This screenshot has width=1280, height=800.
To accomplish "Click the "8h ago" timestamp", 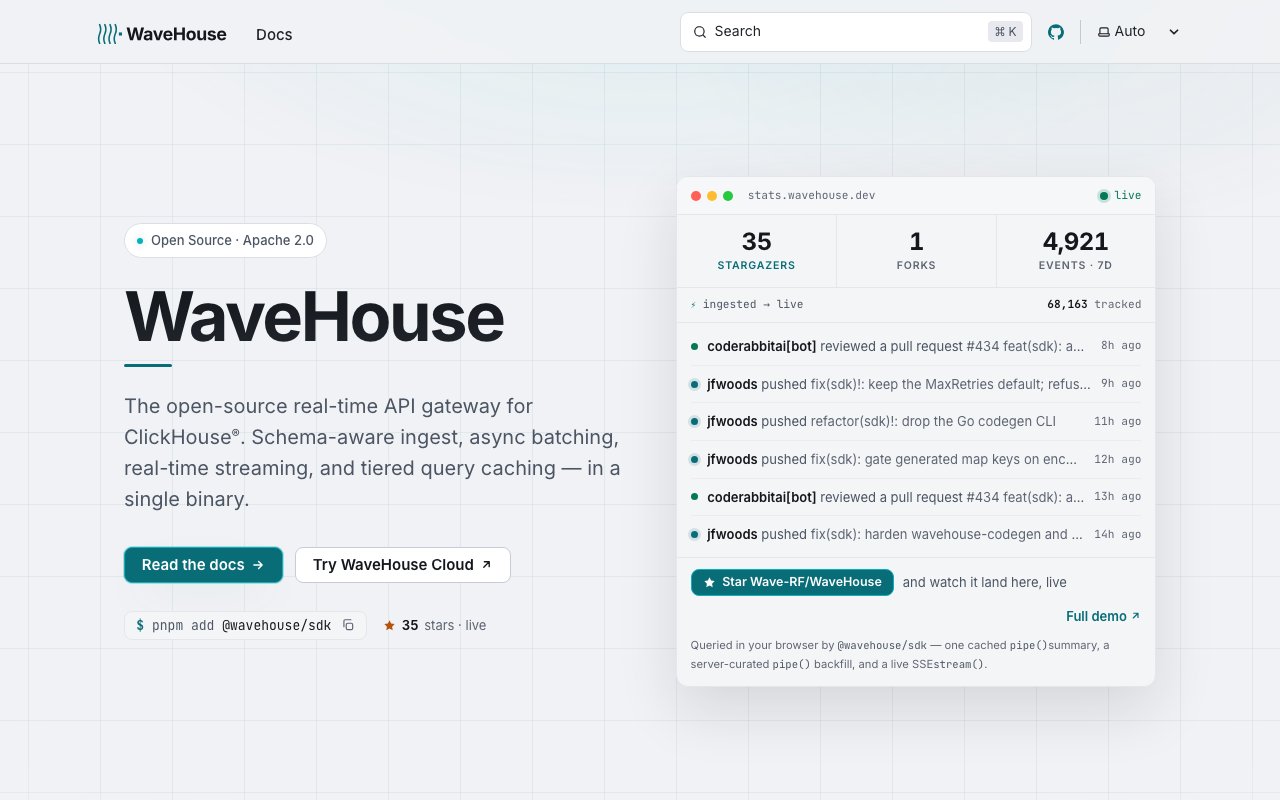I will [x=1121, y=345].
